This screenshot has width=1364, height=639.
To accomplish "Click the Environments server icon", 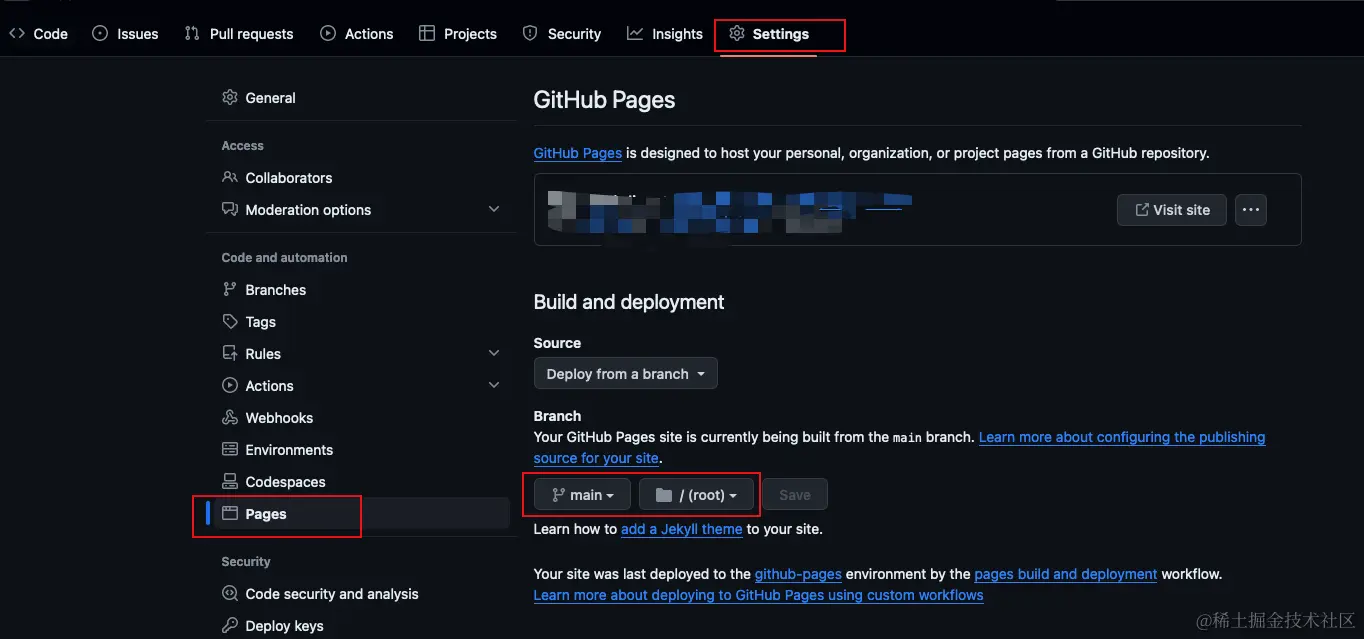I will (x=230, y=449).
